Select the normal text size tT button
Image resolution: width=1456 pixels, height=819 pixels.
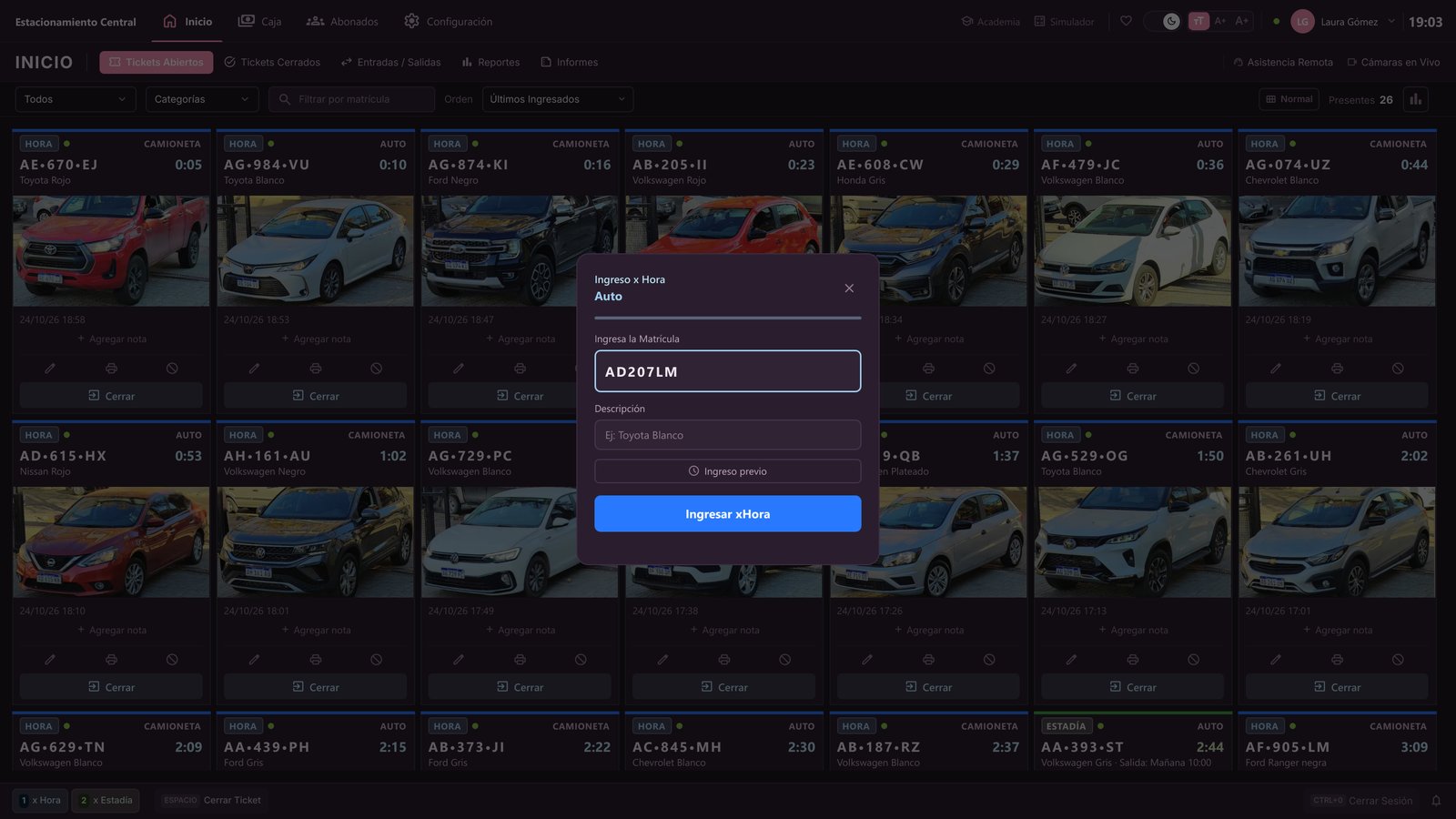point(1198,21)
